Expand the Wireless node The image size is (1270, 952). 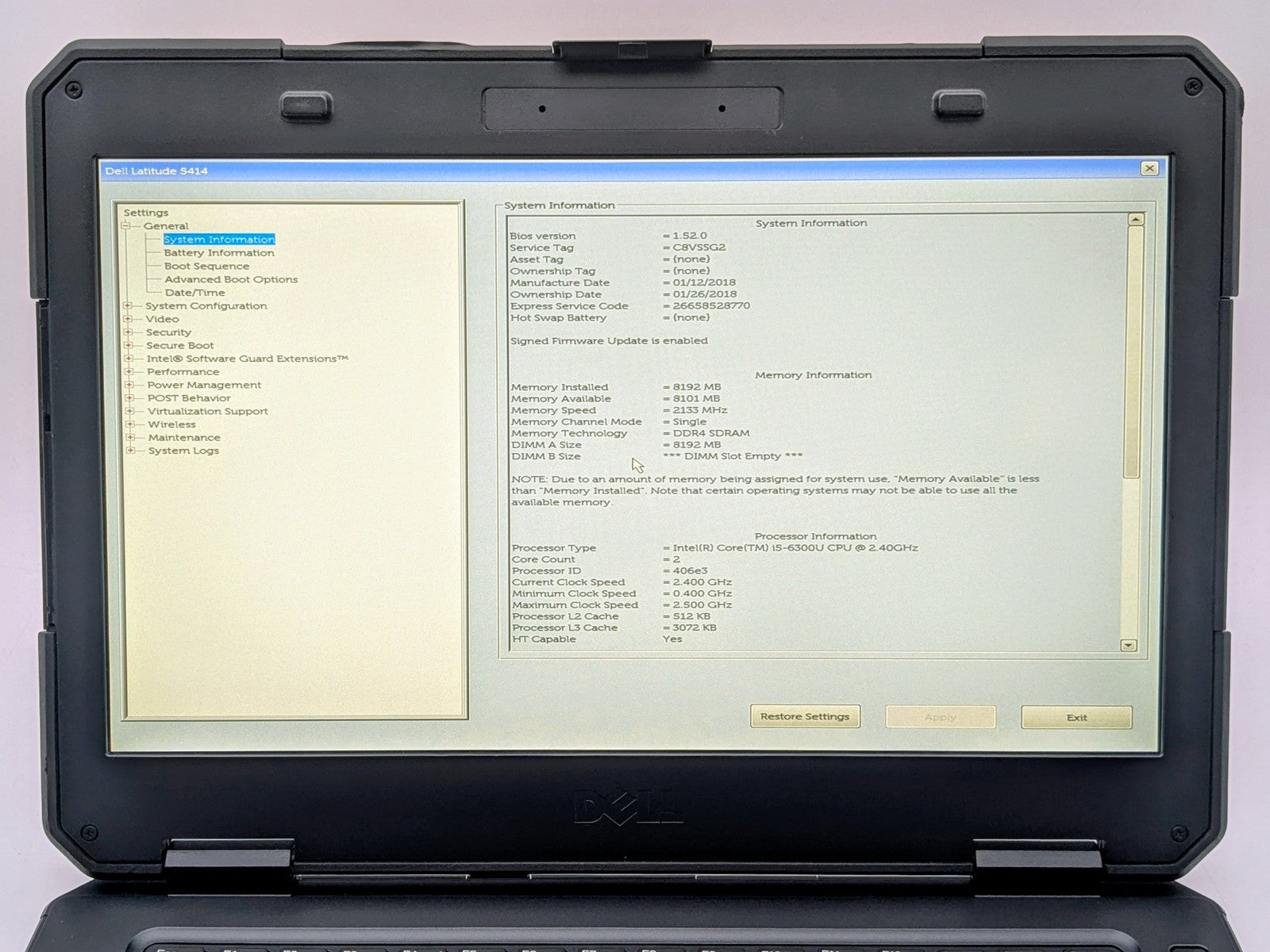coord(129,424)
